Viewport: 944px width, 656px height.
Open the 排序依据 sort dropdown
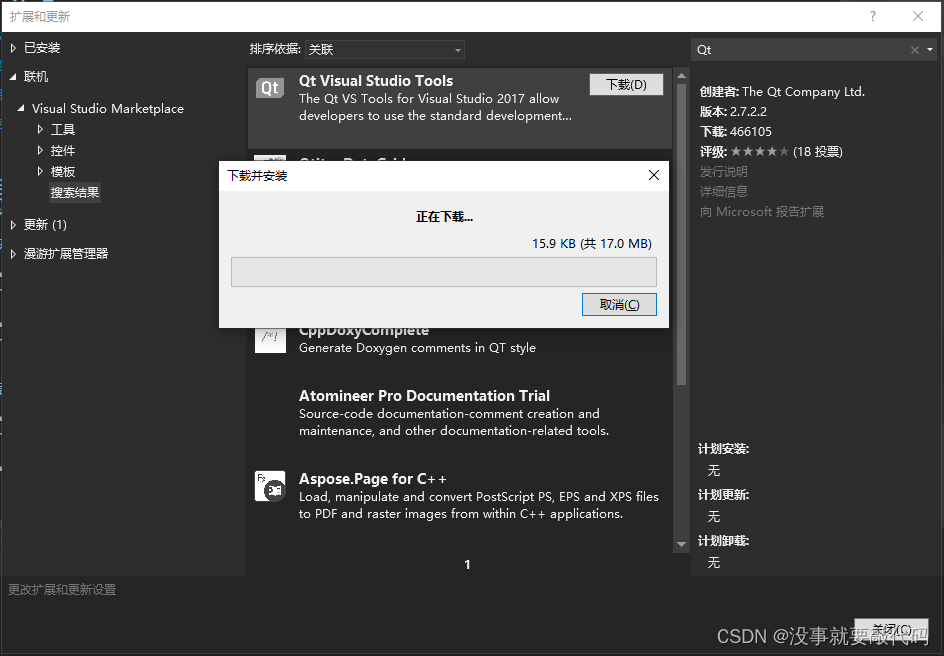coord(385,49)
